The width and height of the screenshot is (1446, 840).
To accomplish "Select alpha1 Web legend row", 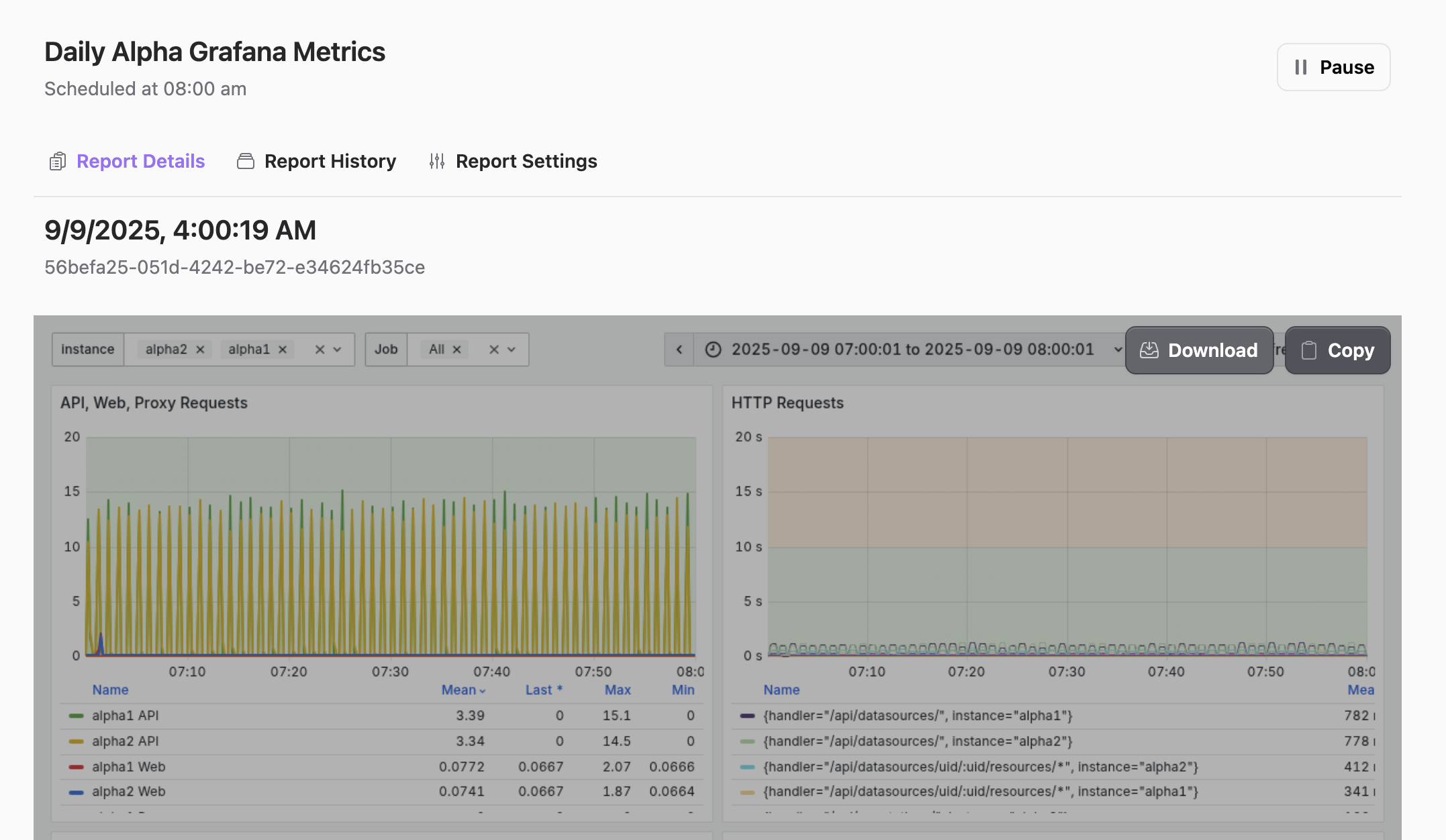I will click(381, 767).
